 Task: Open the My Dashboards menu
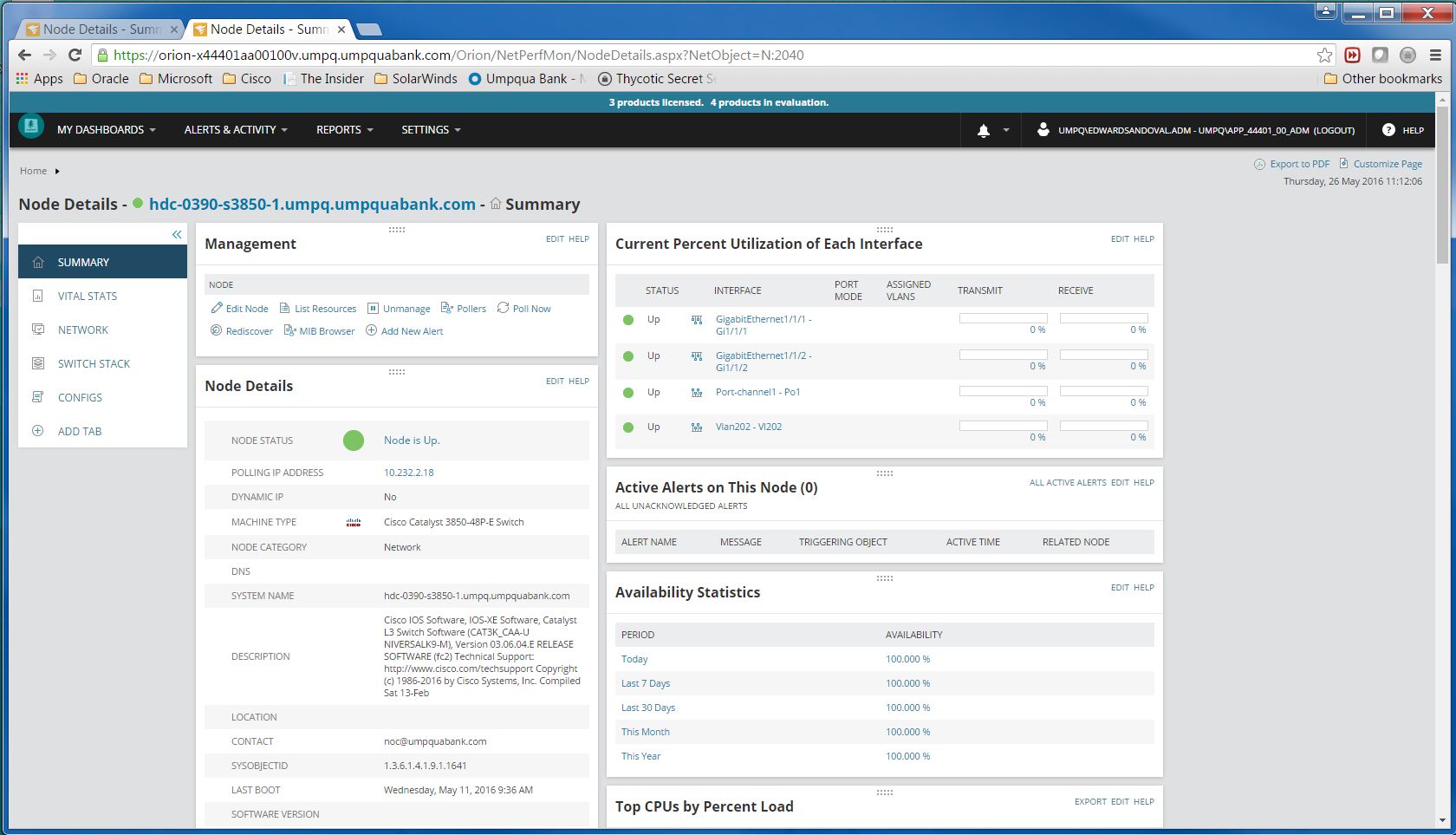coord(107,130)
